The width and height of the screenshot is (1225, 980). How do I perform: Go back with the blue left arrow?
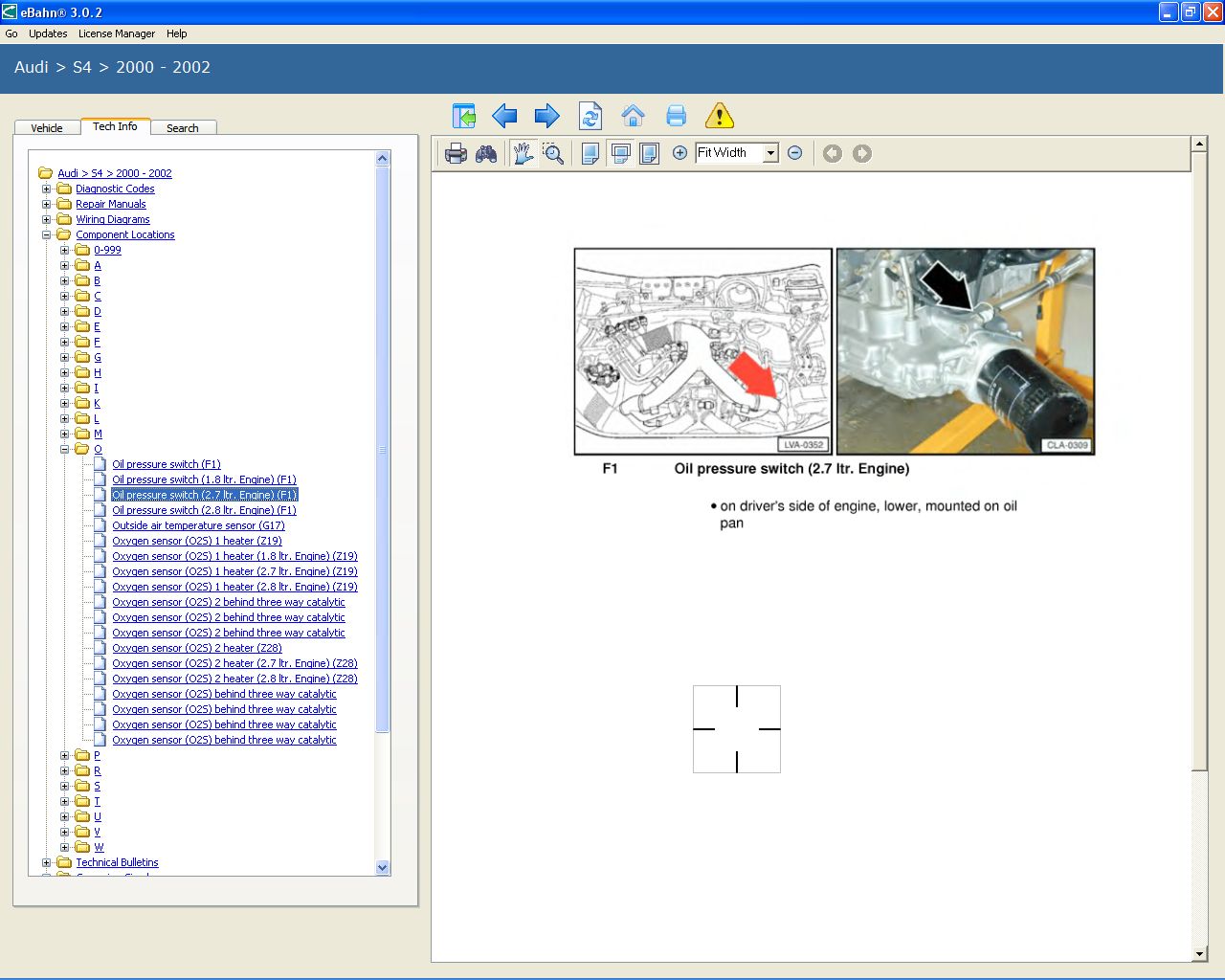coord(504,117)
